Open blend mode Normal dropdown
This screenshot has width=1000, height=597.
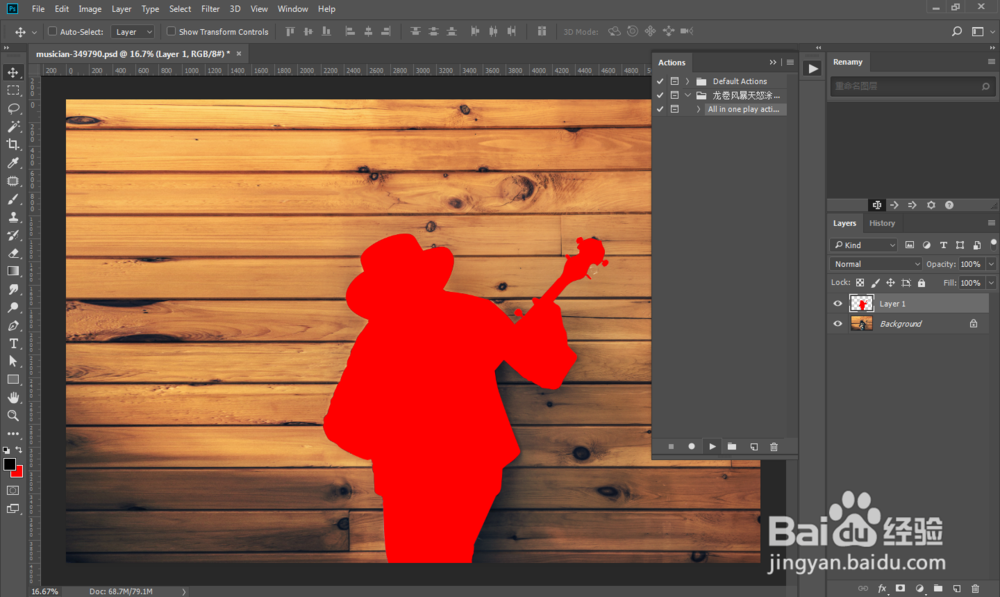pos(876,264)
